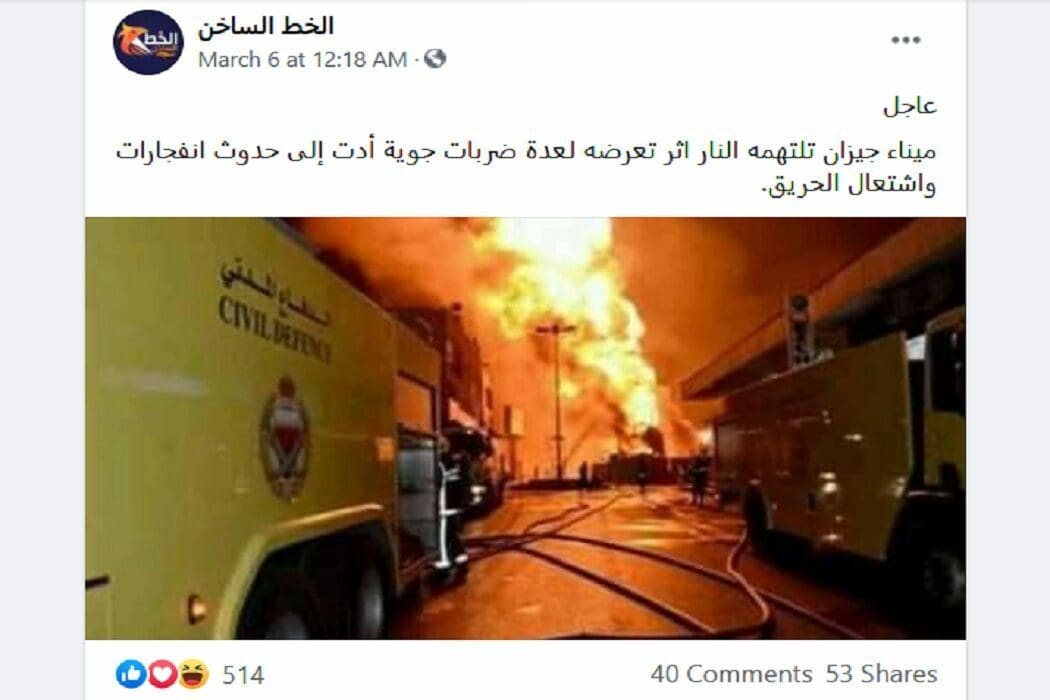Viewport: 1050px width, 700px height.
Task: Click the red Love heart reaction icon
Action: (162, 674)
